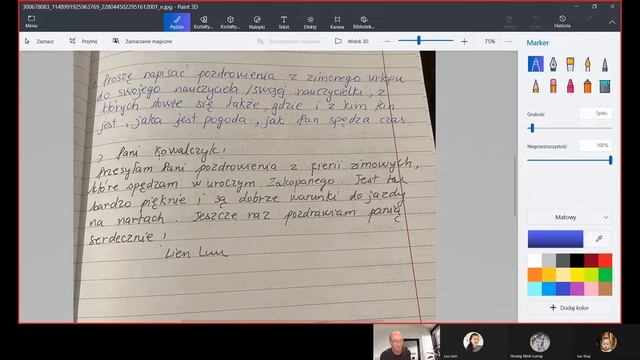Activate the eyedropper color tool
640x360 pixels.
(599, 239)
